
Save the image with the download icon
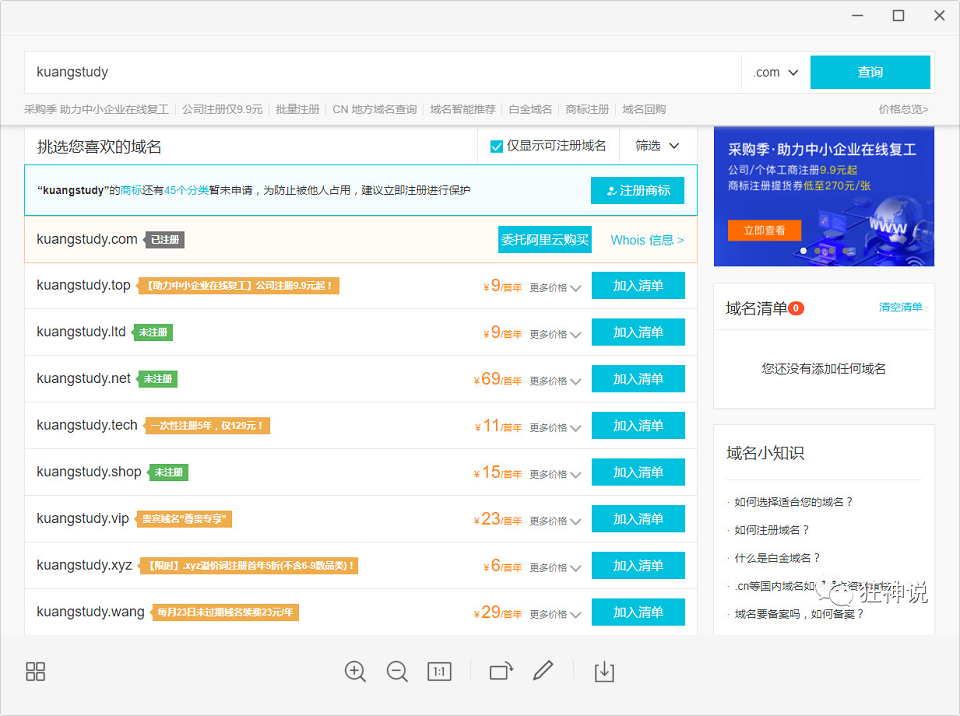pyautogui.click(x=604, y=671)
